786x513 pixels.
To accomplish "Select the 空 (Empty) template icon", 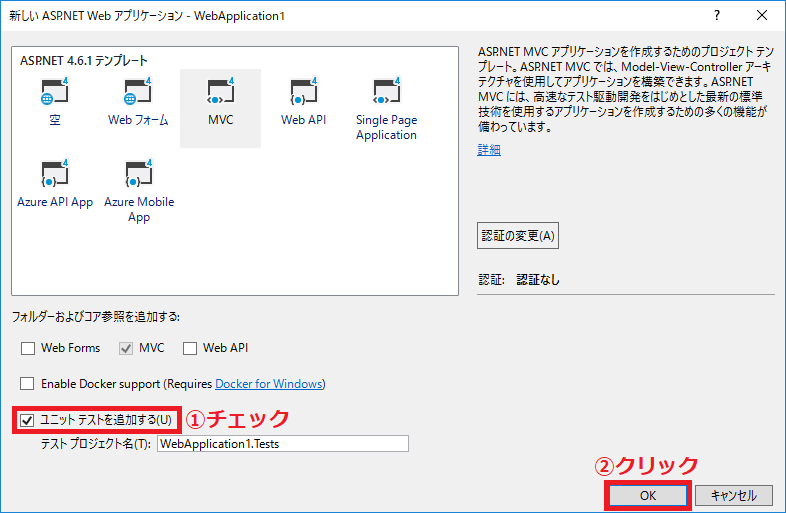I will click(55, 91).
